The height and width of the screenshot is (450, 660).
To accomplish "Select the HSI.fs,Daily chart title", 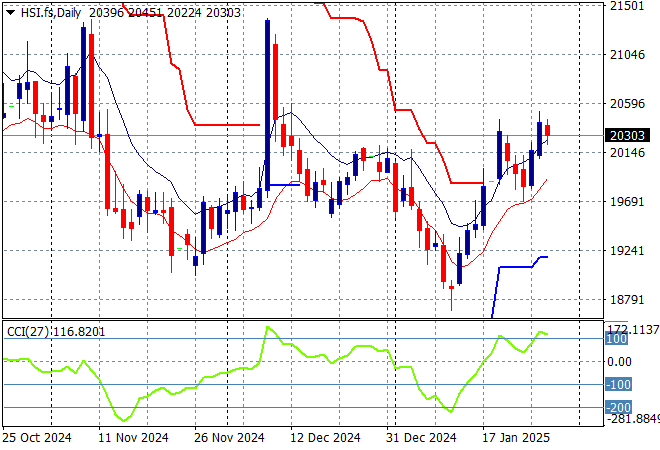I will 51,13.
